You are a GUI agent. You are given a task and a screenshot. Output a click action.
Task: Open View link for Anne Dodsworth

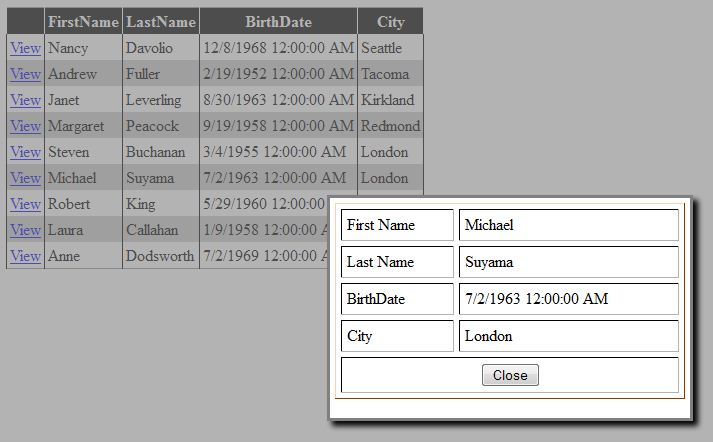[x=26, y=256]
